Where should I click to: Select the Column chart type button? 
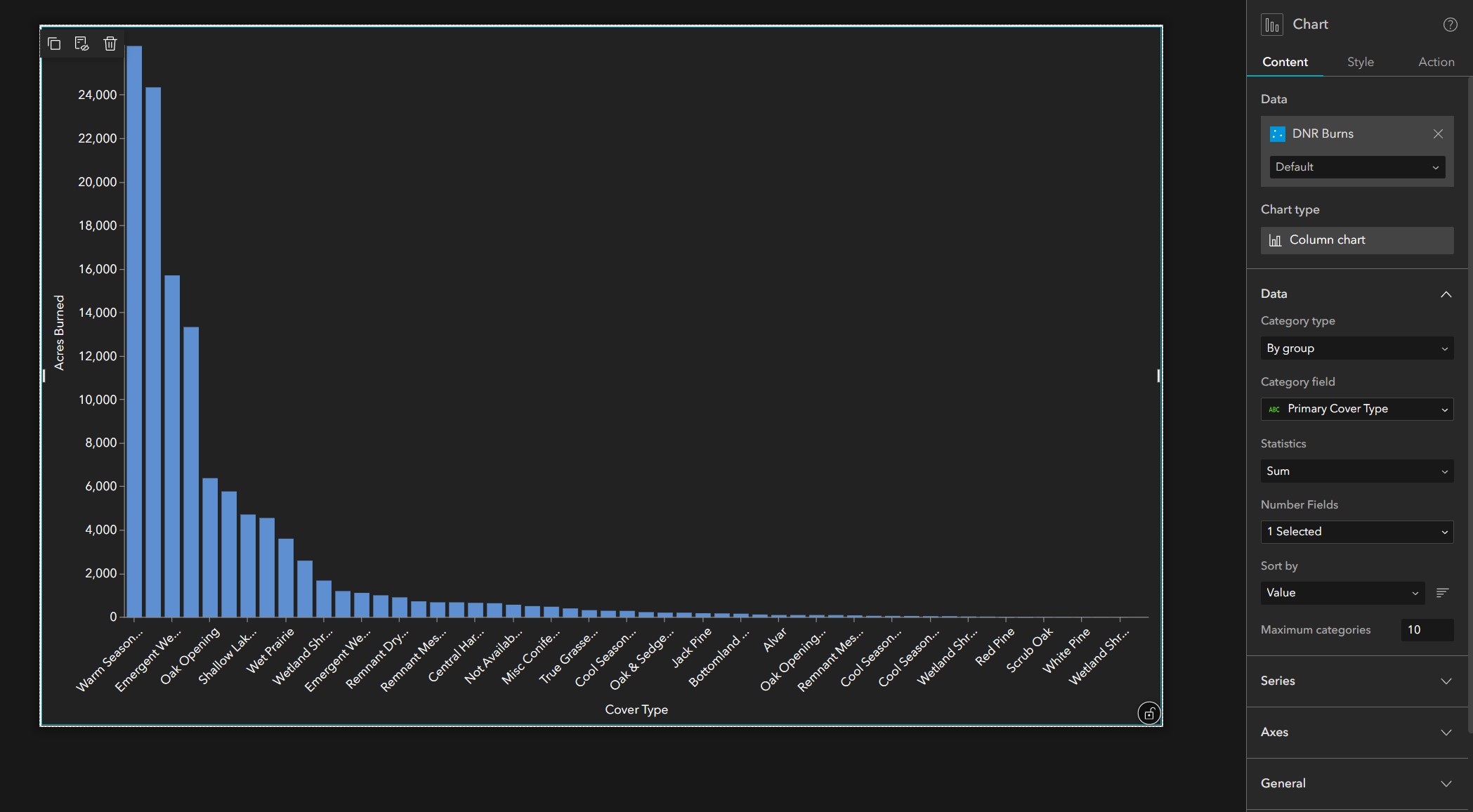(1356, 240)
